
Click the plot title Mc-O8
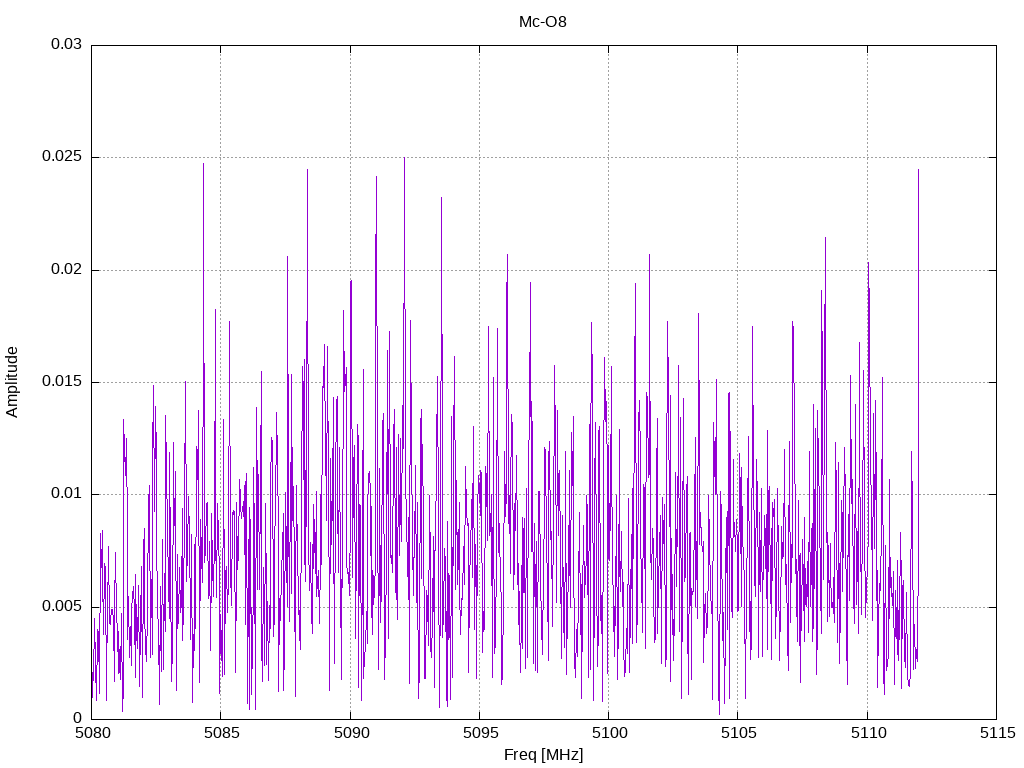point(543,22)
